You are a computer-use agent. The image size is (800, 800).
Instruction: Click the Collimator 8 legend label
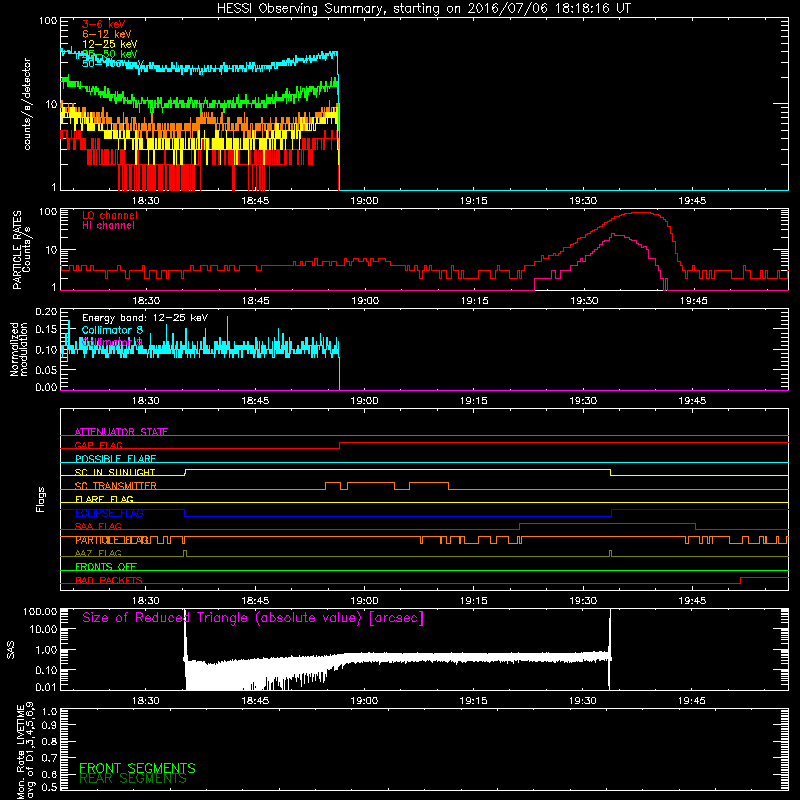pyautogui.click(x=112, y=330)
